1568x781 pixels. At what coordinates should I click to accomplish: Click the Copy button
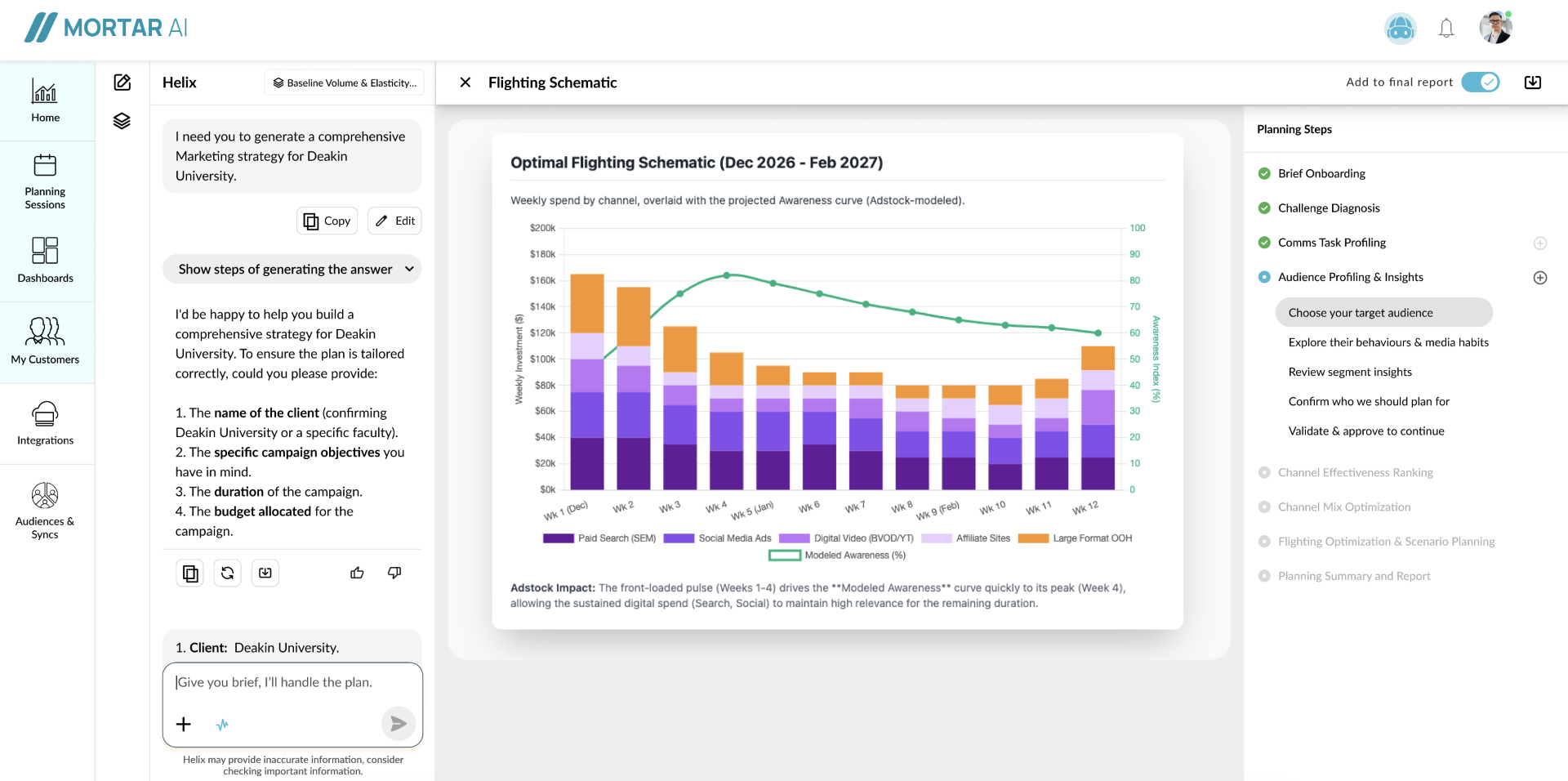[x=327, y=221]
